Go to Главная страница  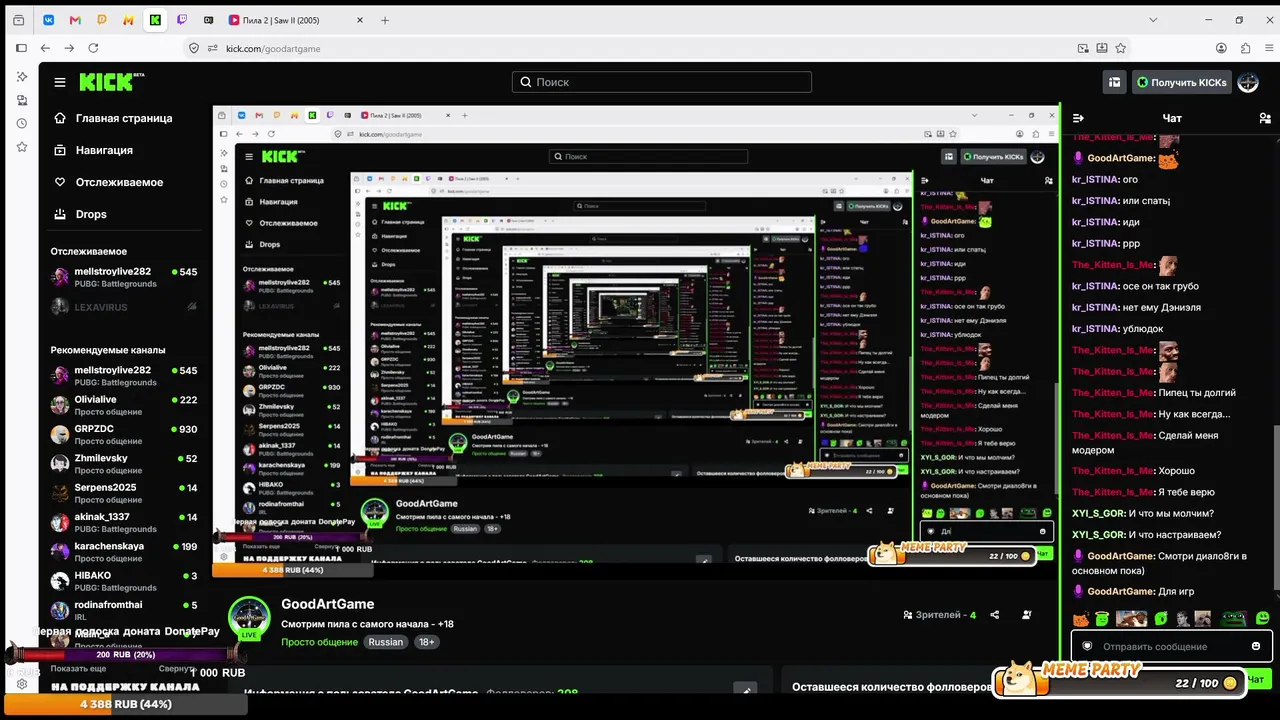112,118
